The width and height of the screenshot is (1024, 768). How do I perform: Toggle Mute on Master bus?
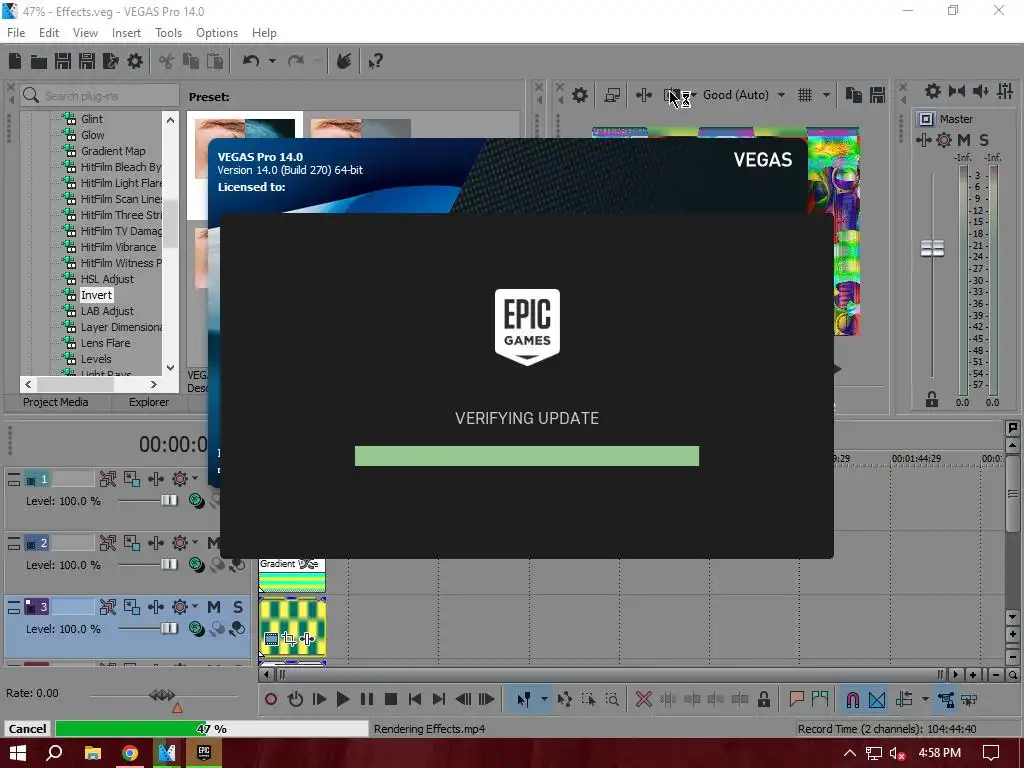click(x=964, y=140)
